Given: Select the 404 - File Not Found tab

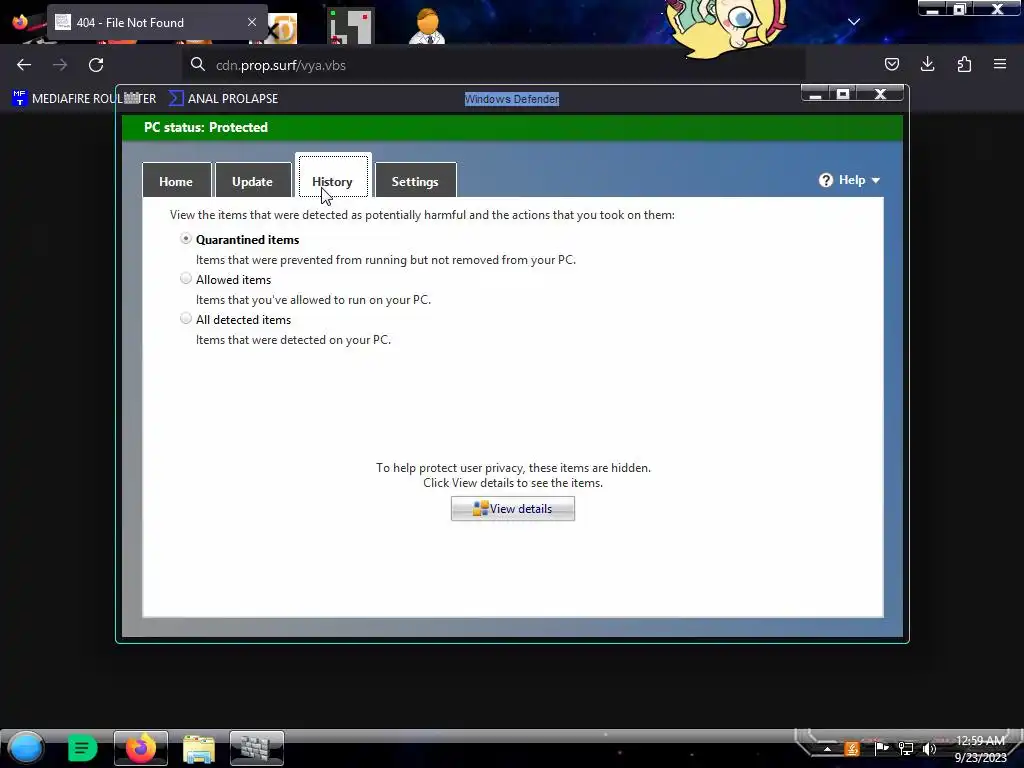Looking at the screenshot, I should [157, 23].
